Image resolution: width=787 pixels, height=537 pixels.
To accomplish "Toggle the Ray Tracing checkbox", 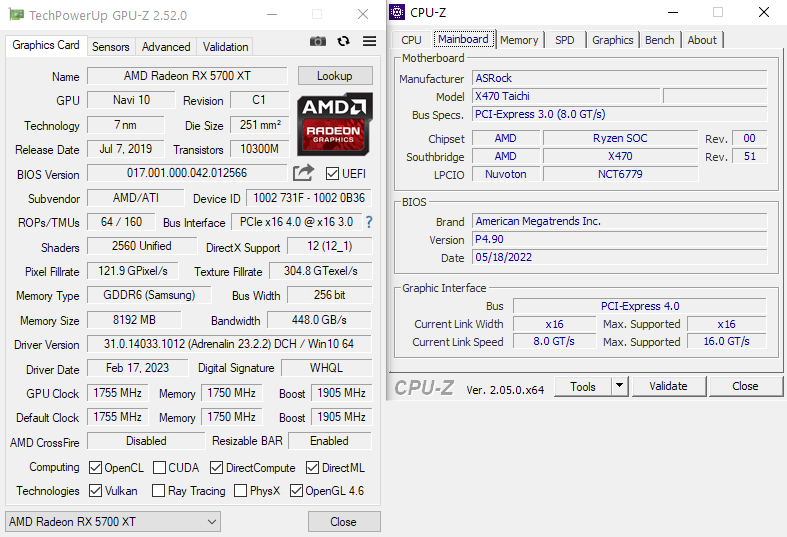I will 158,490.
